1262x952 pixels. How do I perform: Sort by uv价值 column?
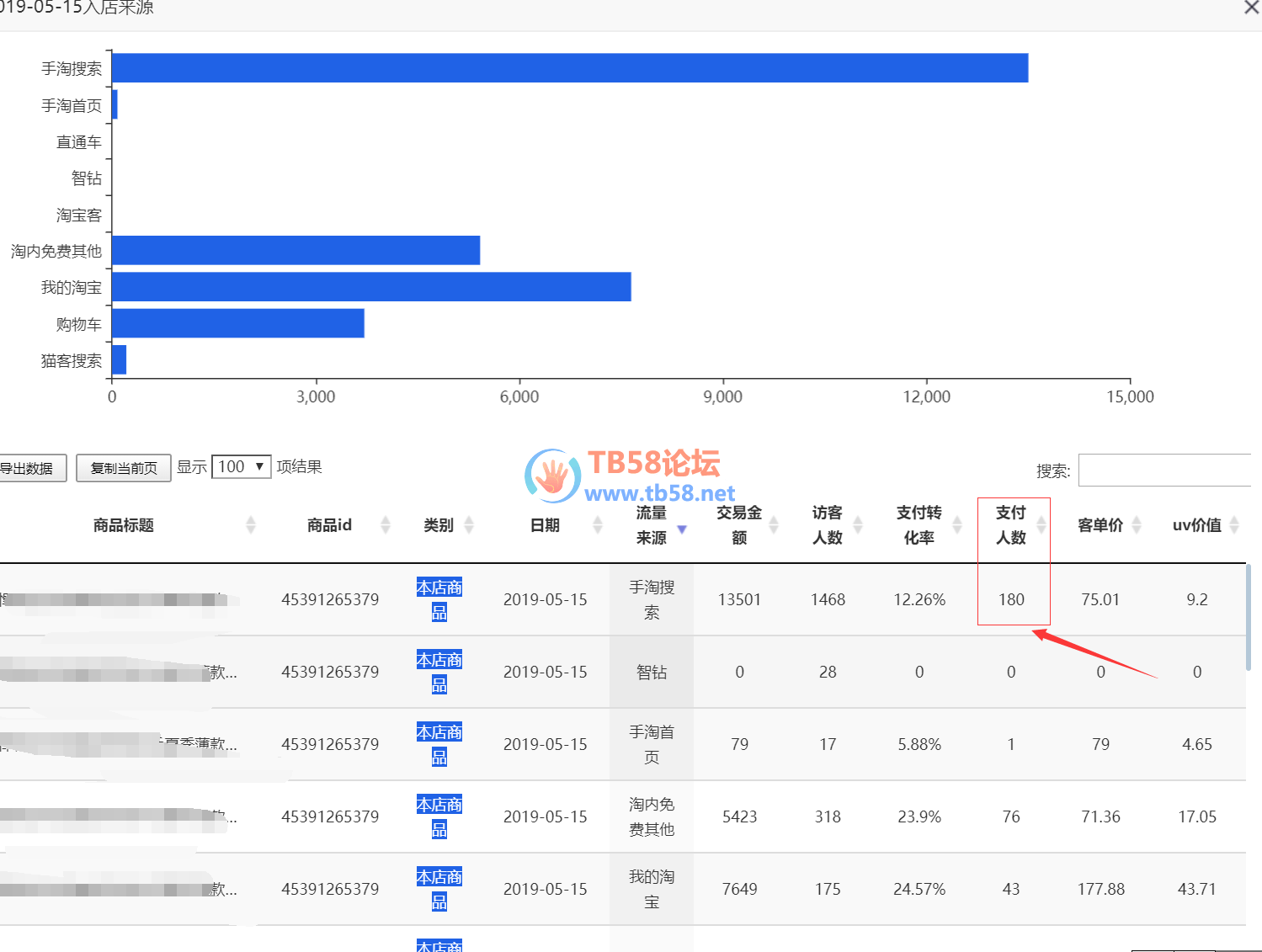(x=1234, y=525)
